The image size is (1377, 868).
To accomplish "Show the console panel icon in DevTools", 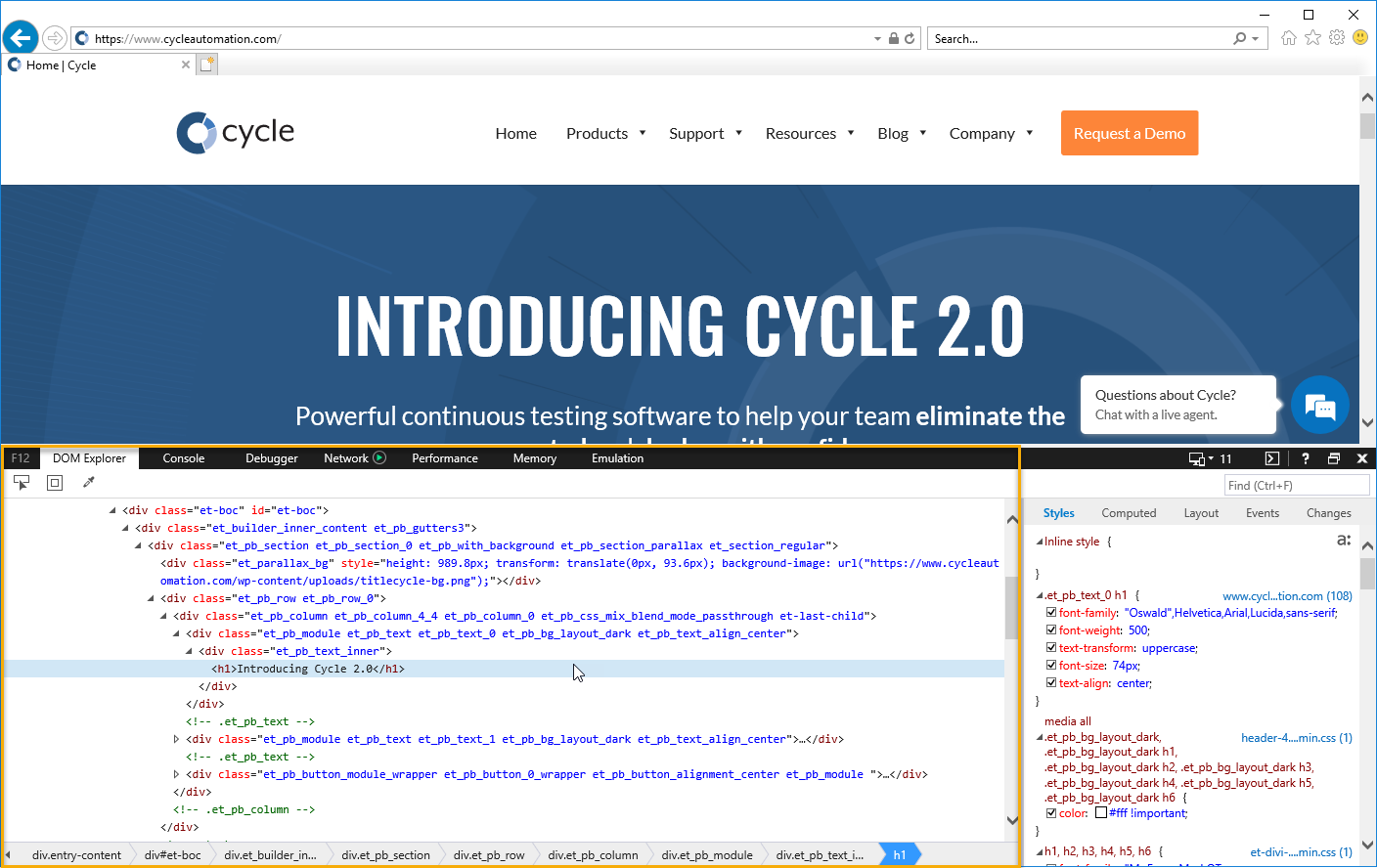I will tap(1271, 458).
